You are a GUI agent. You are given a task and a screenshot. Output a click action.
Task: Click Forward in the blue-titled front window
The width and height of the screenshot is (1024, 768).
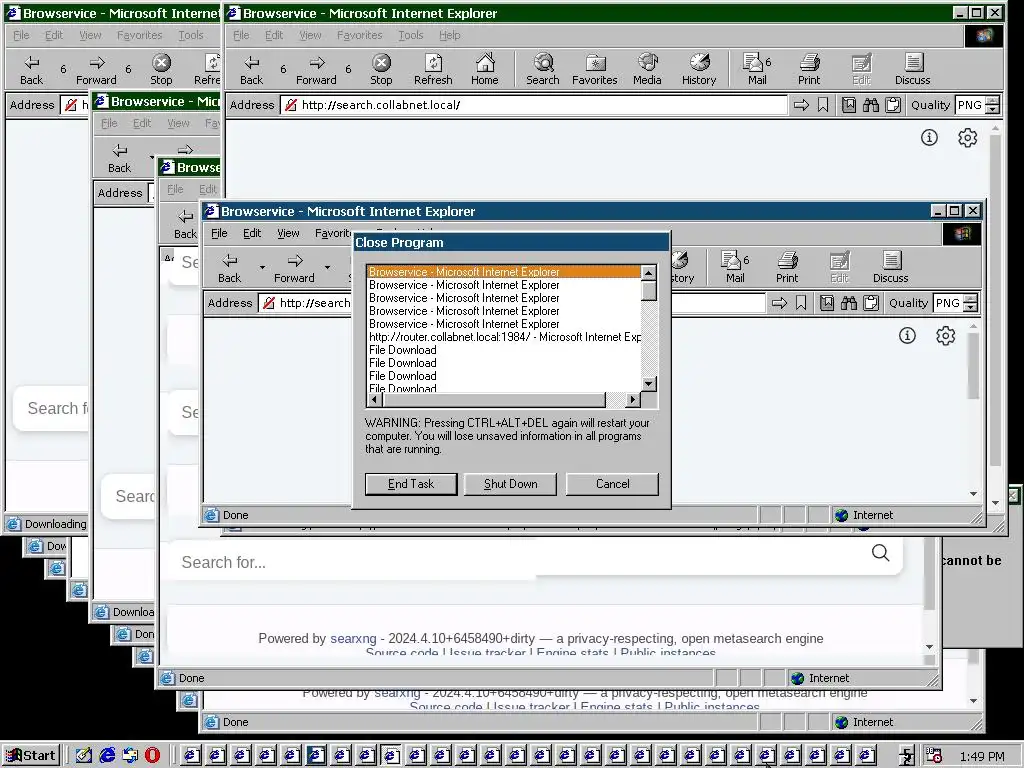pyautogui.click(x=294, y=268)
